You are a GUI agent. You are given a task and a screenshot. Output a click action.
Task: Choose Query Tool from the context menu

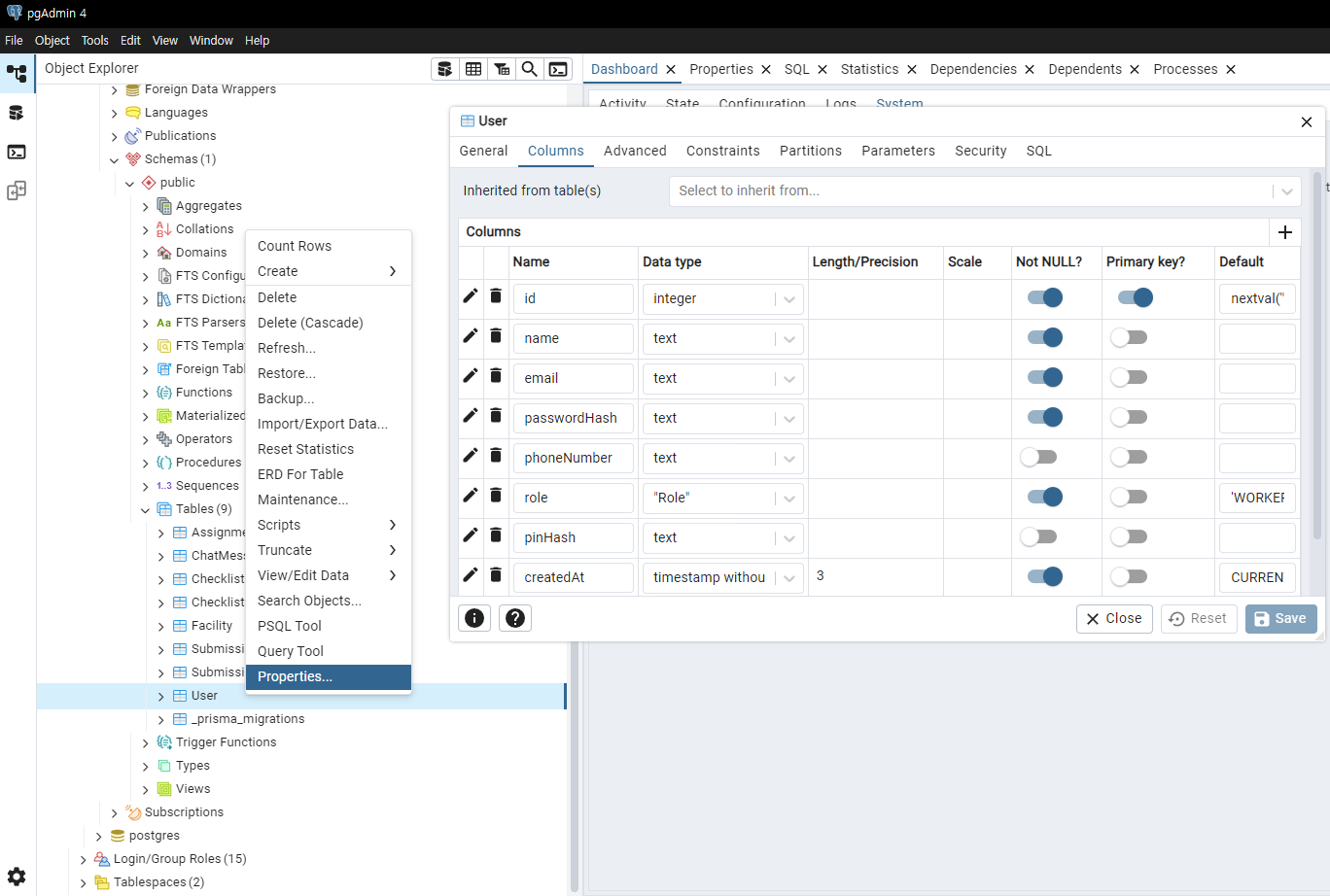click(329, 651)
